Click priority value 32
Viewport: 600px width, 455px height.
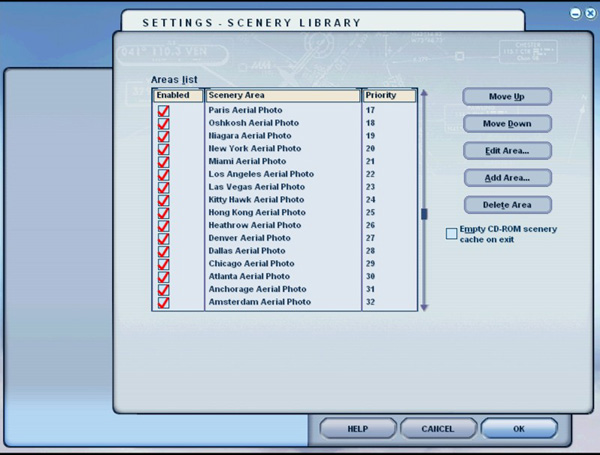point(370,302)
